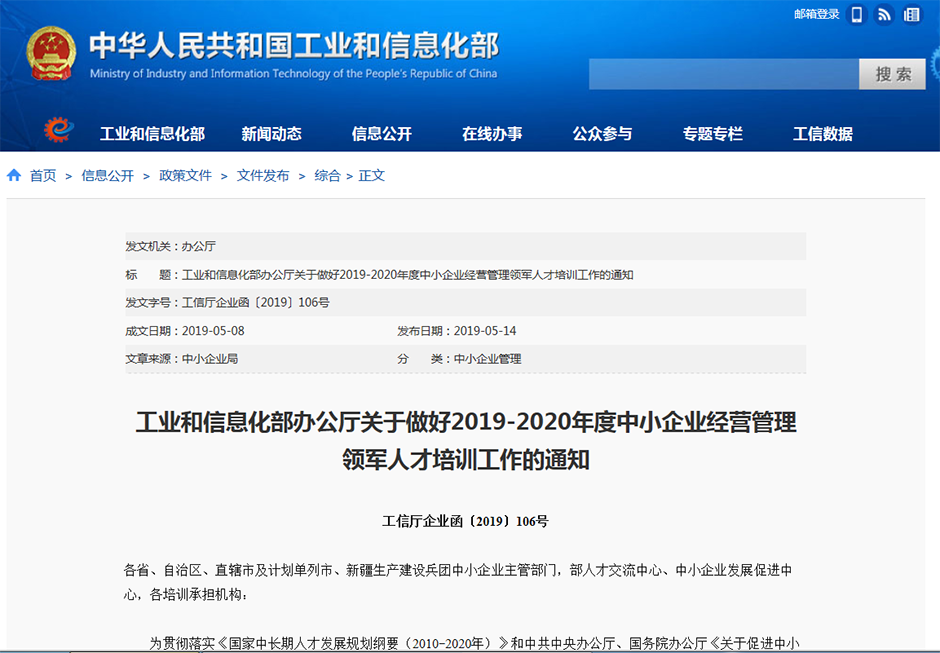Click the 搜索 search button

tap(892, 74)
